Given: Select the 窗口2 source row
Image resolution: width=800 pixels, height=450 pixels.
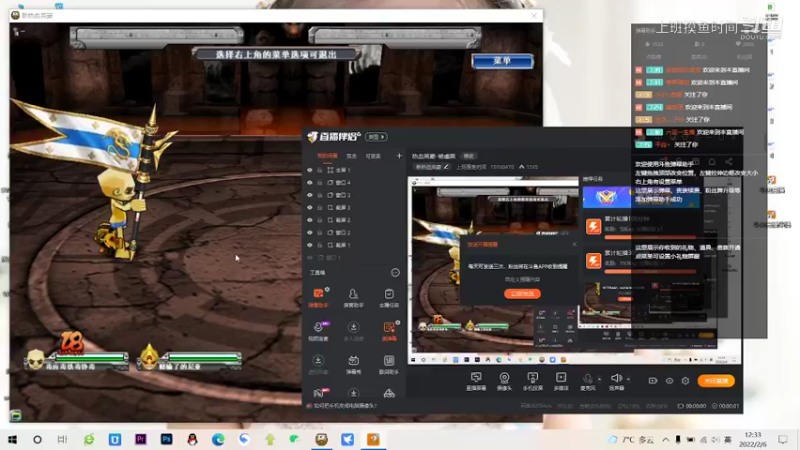Looking at the screenshot, I should [355, 233].
